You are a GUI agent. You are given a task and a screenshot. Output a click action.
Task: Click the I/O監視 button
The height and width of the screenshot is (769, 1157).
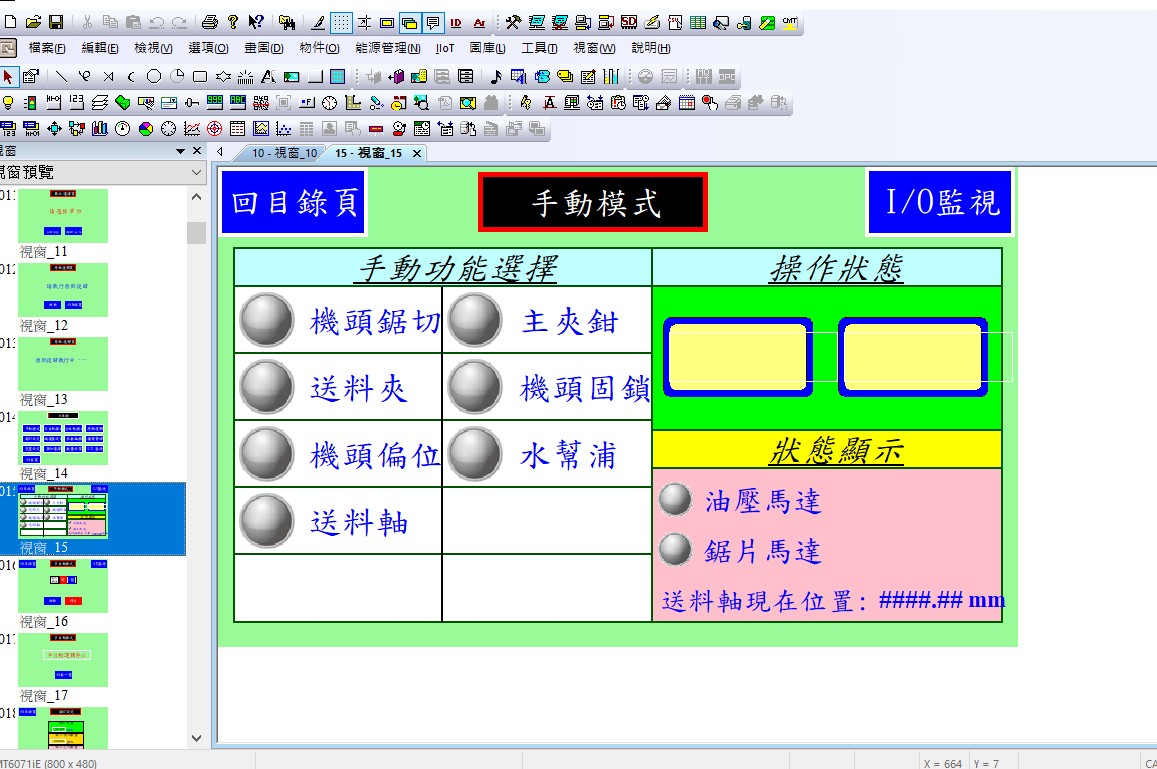(941, 203)
